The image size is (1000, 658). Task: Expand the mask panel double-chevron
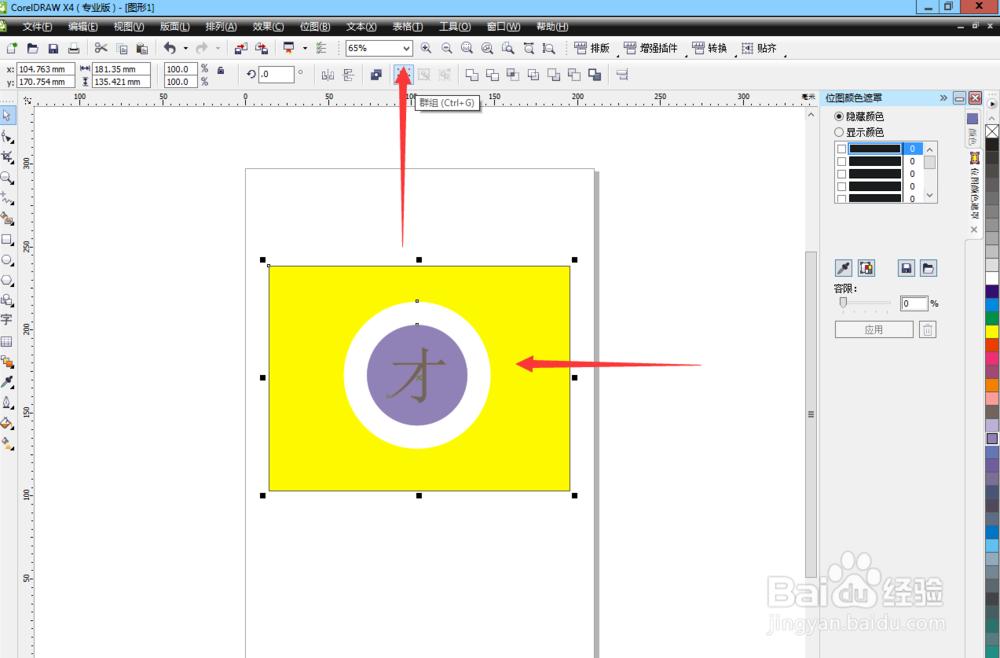(x=943, y=98)
